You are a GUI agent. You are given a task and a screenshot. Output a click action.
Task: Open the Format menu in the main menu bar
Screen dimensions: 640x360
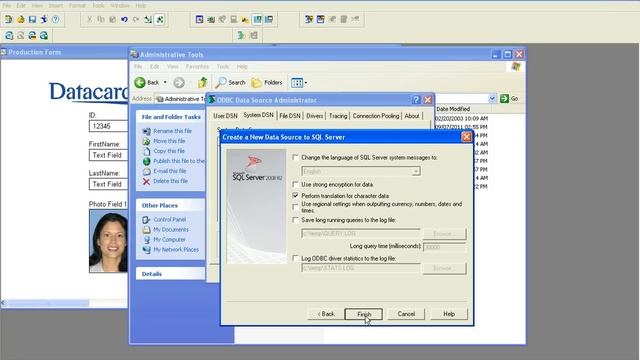(x=77, y=6)
